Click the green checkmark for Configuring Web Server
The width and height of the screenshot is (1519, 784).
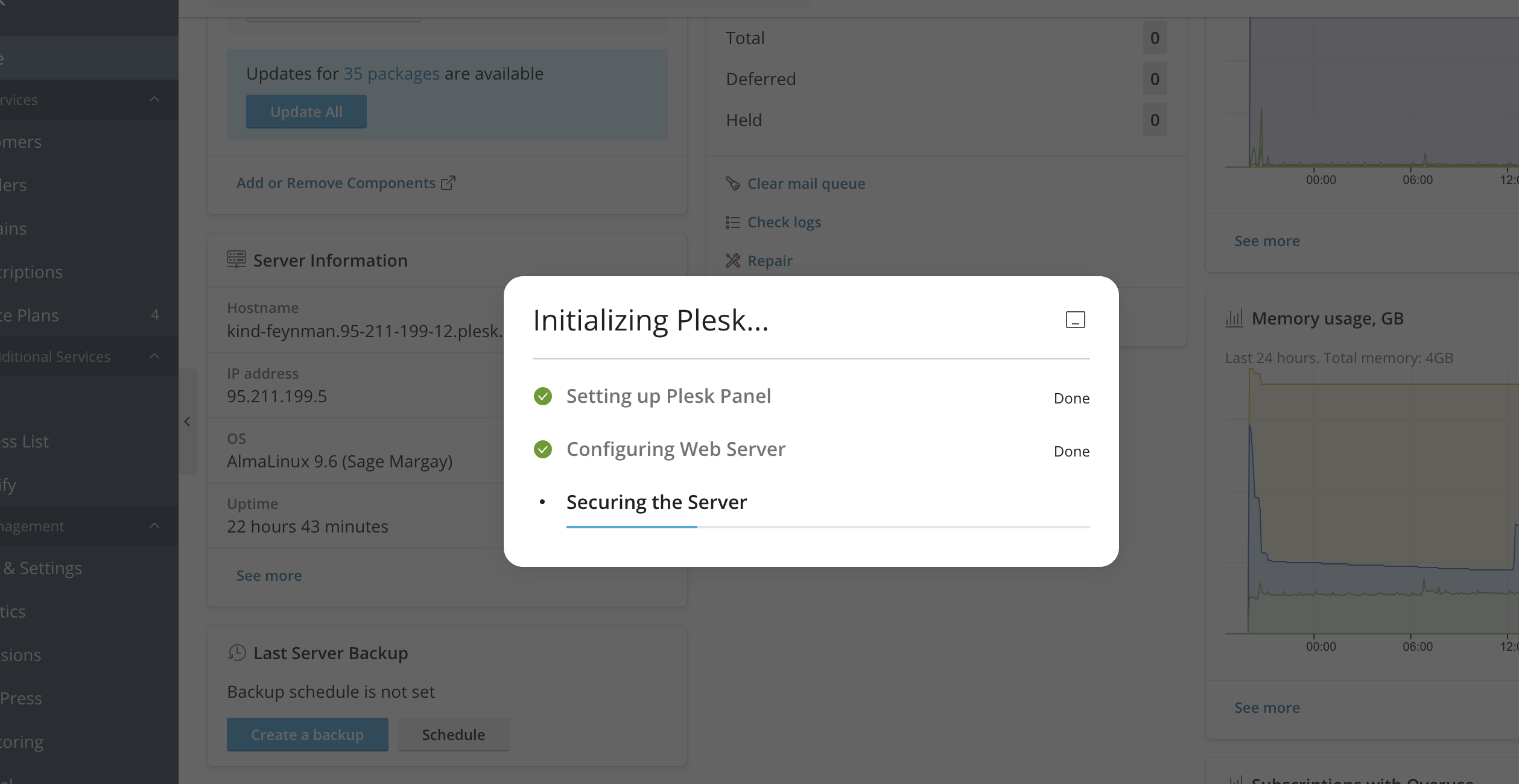pyautogui.click(x=543, y=449)
